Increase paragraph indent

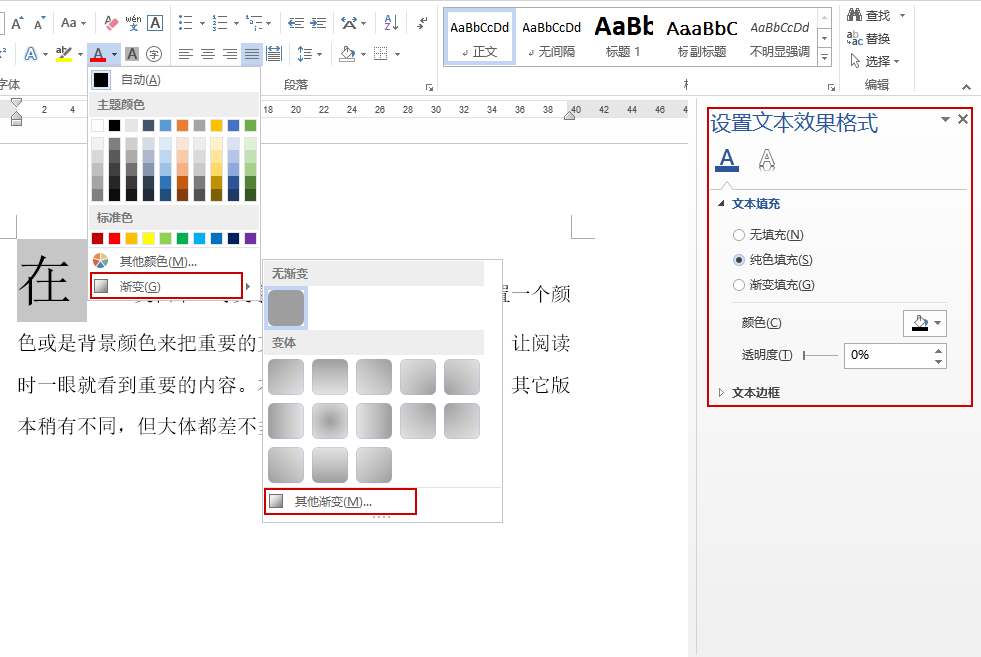318,24
